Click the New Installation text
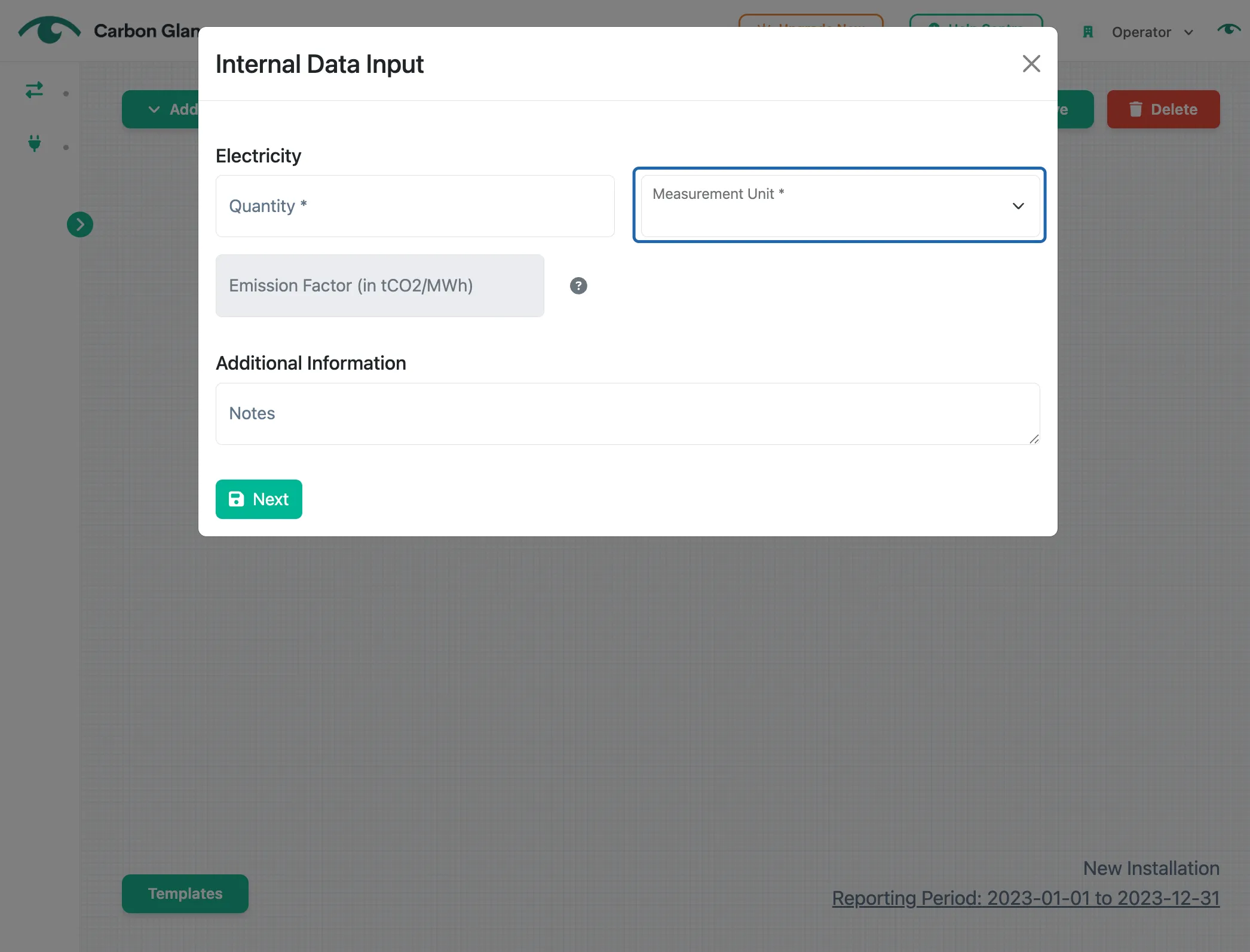The height and width of the screenshot is (952, 1250). coord(1151,868)
